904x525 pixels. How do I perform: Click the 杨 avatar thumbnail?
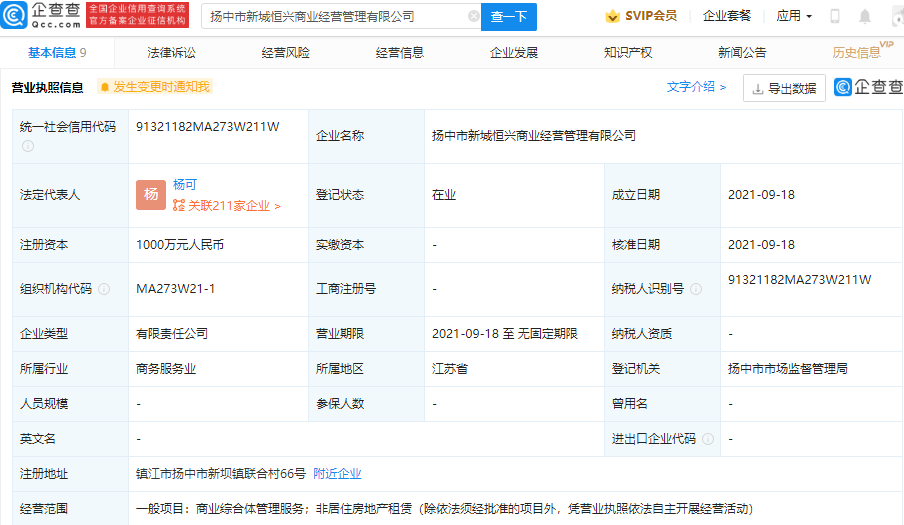click(150, 195)
